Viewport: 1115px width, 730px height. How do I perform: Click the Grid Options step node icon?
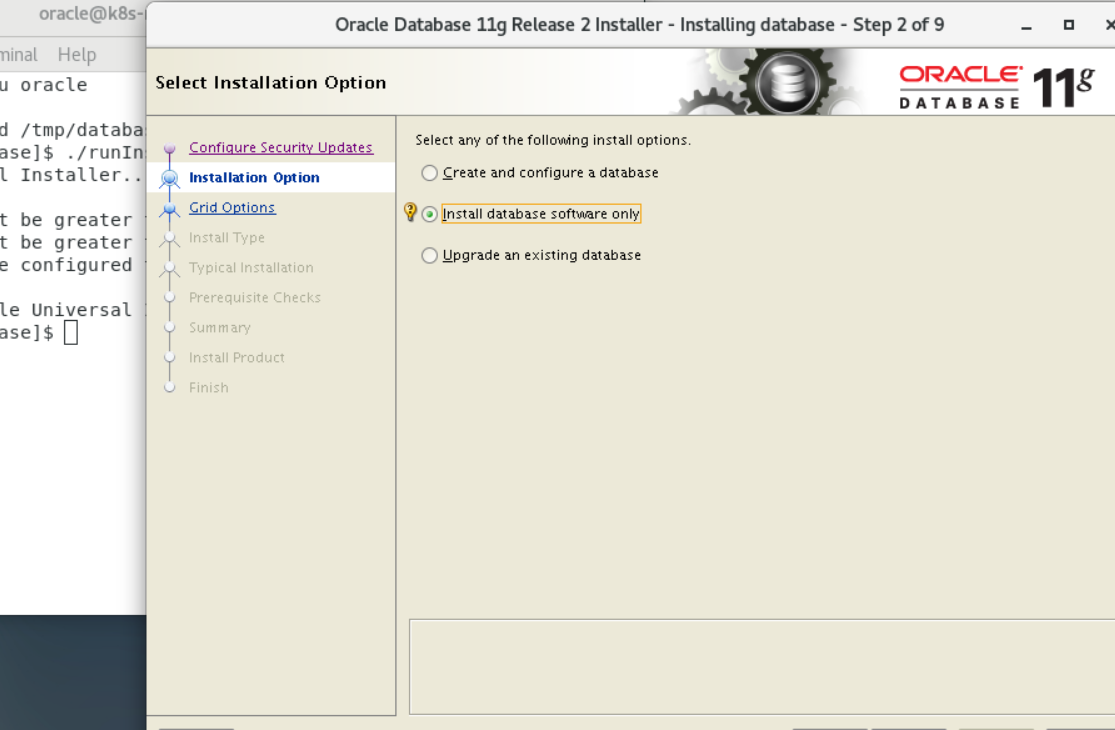[x=169, y=209]
